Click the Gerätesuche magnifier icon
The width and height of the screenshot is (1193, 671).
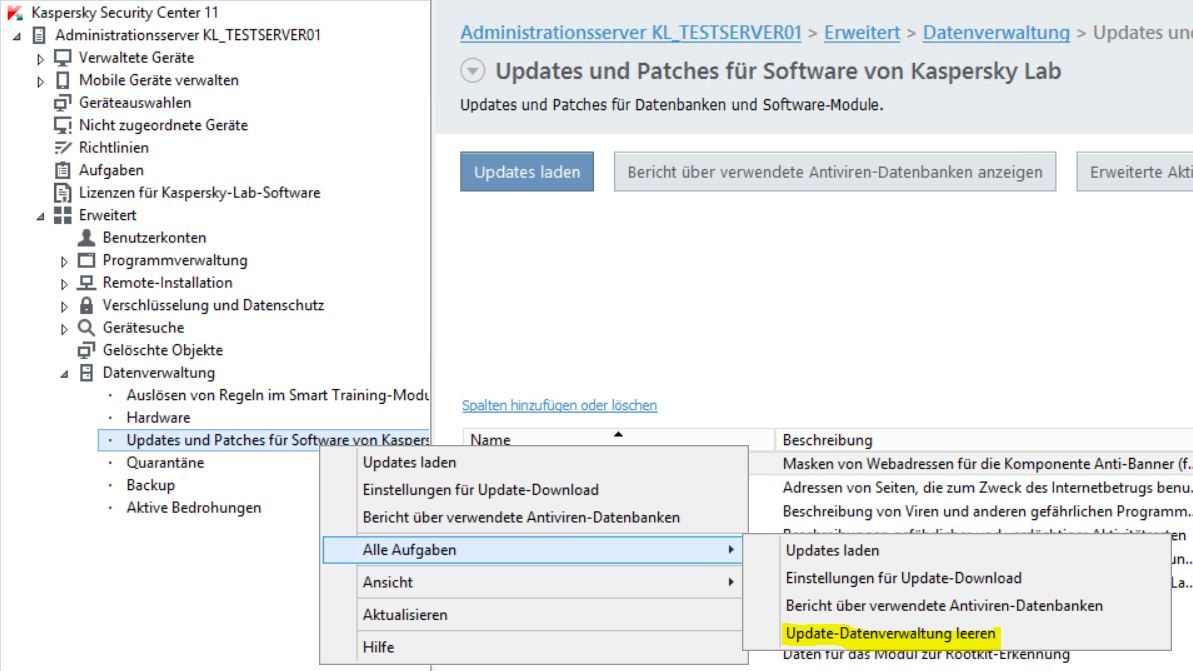(x=87, y=328)
